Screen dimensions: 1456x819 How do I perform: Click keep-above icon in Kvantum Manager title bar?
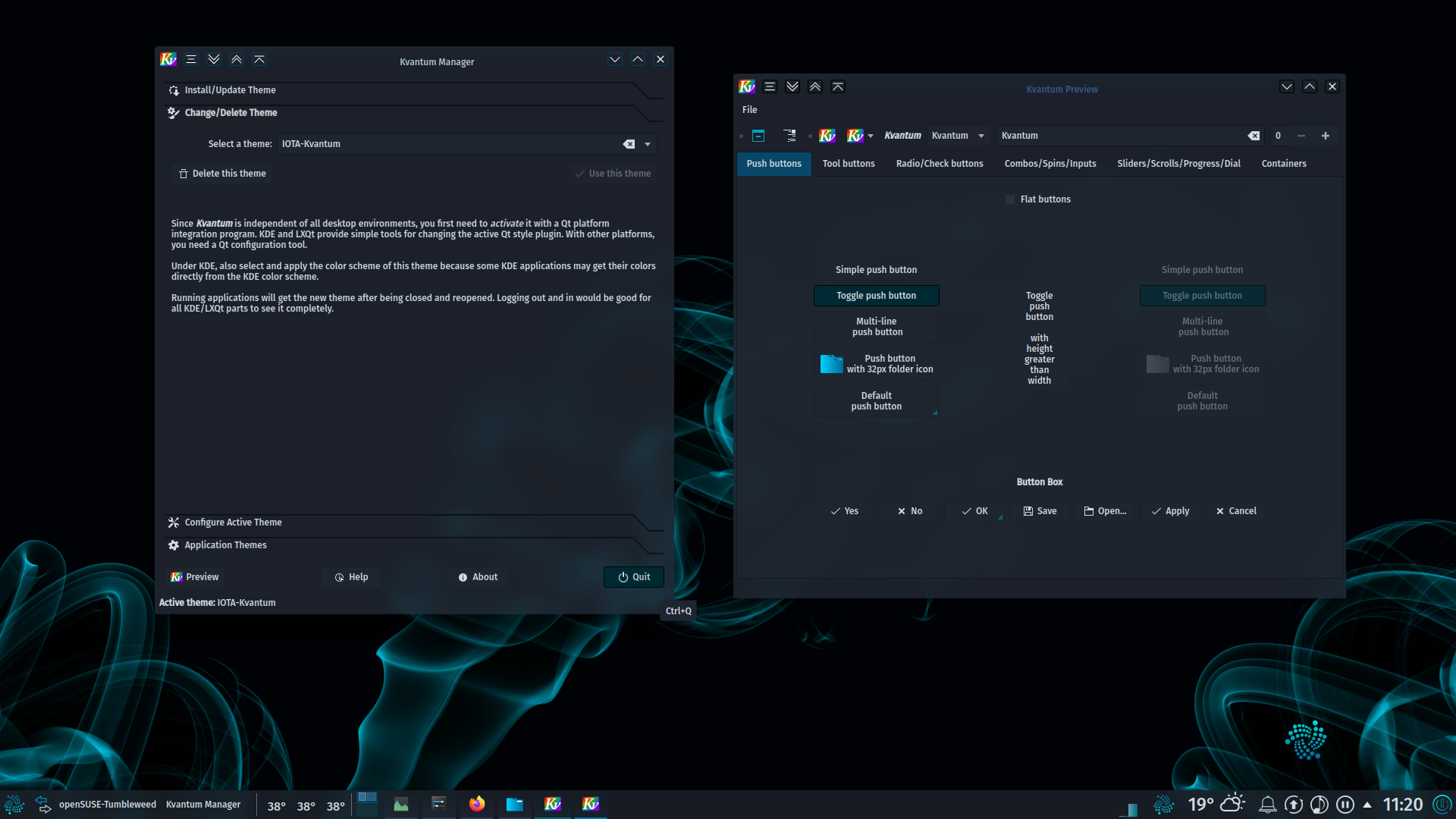point(259,59)
